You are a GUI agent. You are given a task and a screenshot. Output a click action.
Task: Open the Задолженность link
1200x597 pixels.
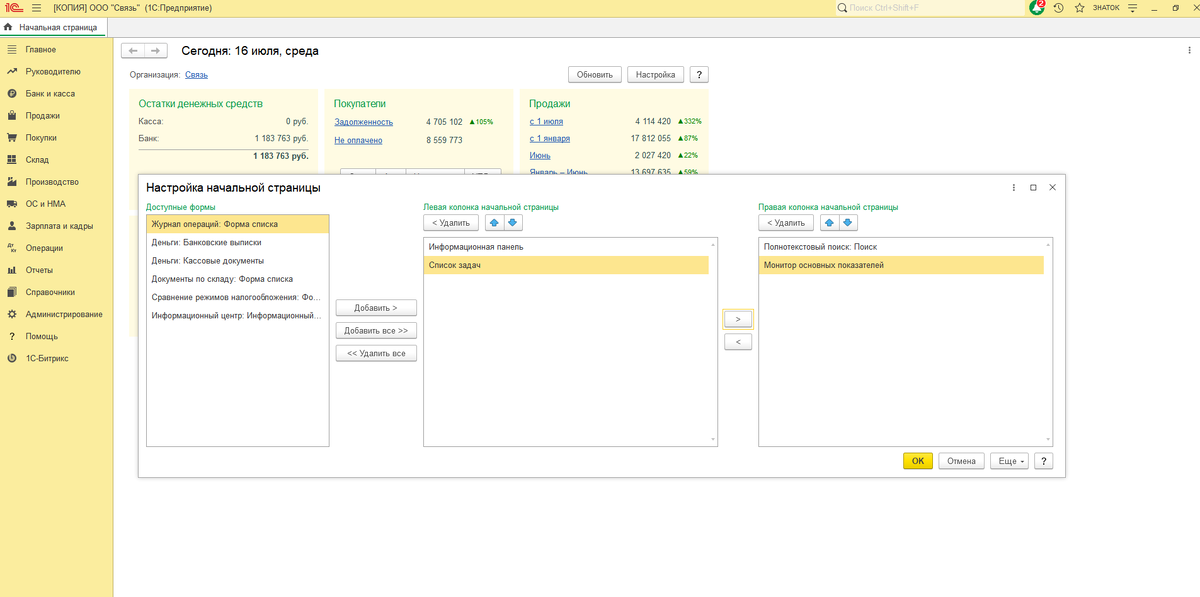(x=364, y=122)
